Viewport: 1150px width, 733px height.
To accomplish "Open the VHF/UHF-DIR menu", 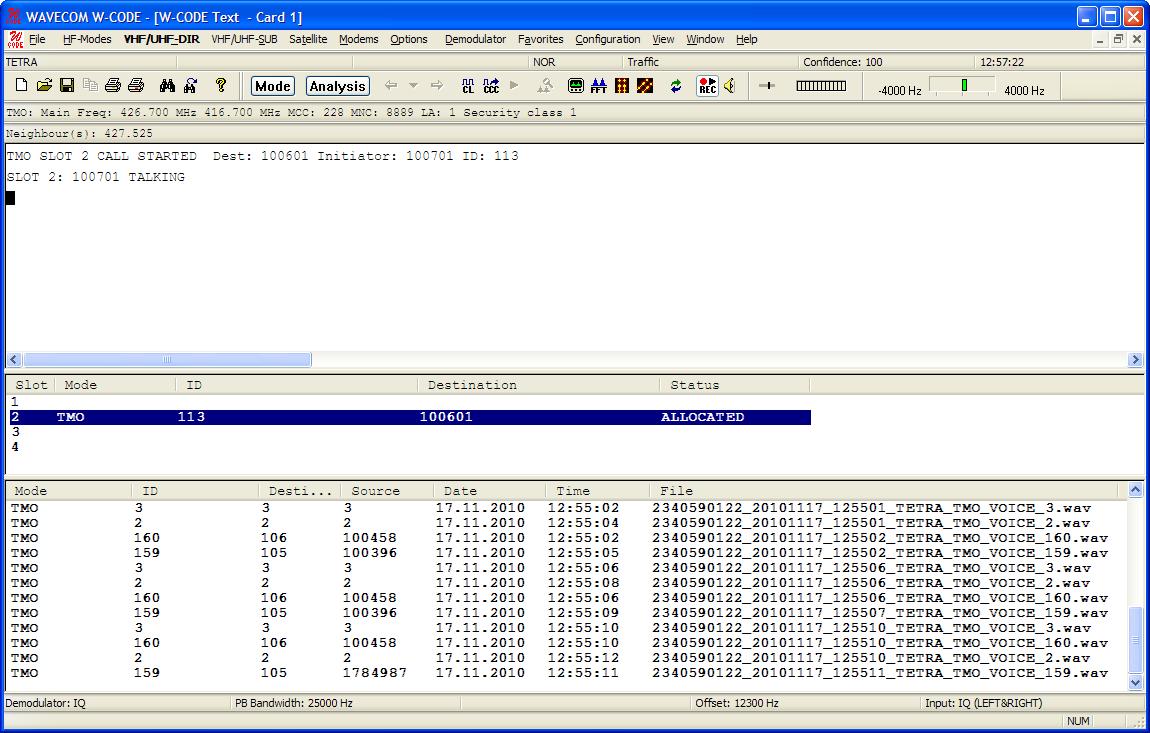I will click(161, 40).
